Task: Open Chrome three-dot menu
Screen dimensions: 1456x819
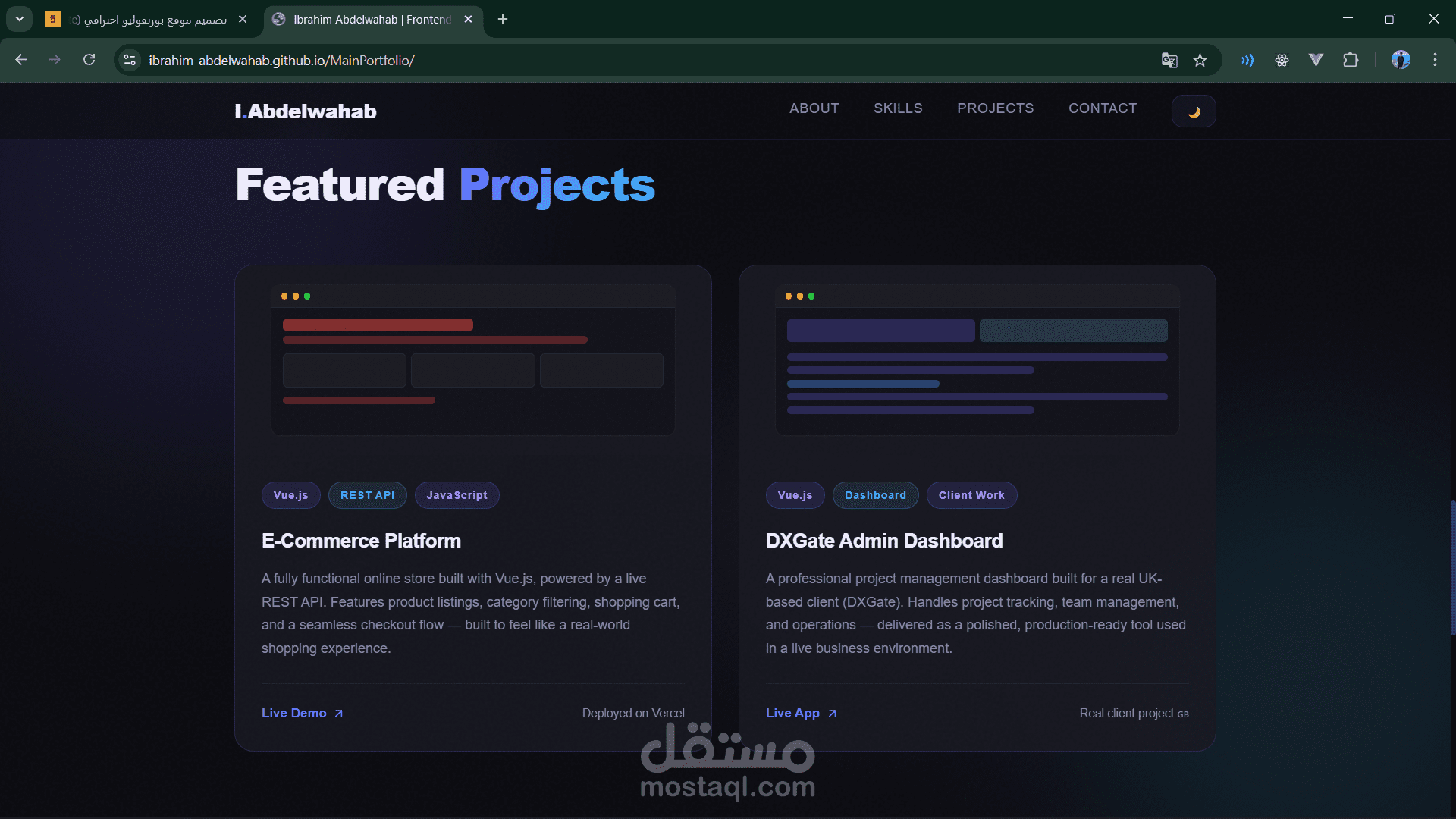Action: 1435,60
